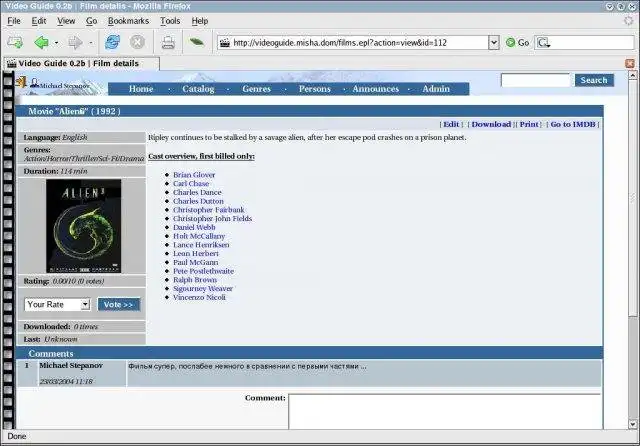Click the page scrollbar down arrow
640x446 pixels.
coord(633,424)
